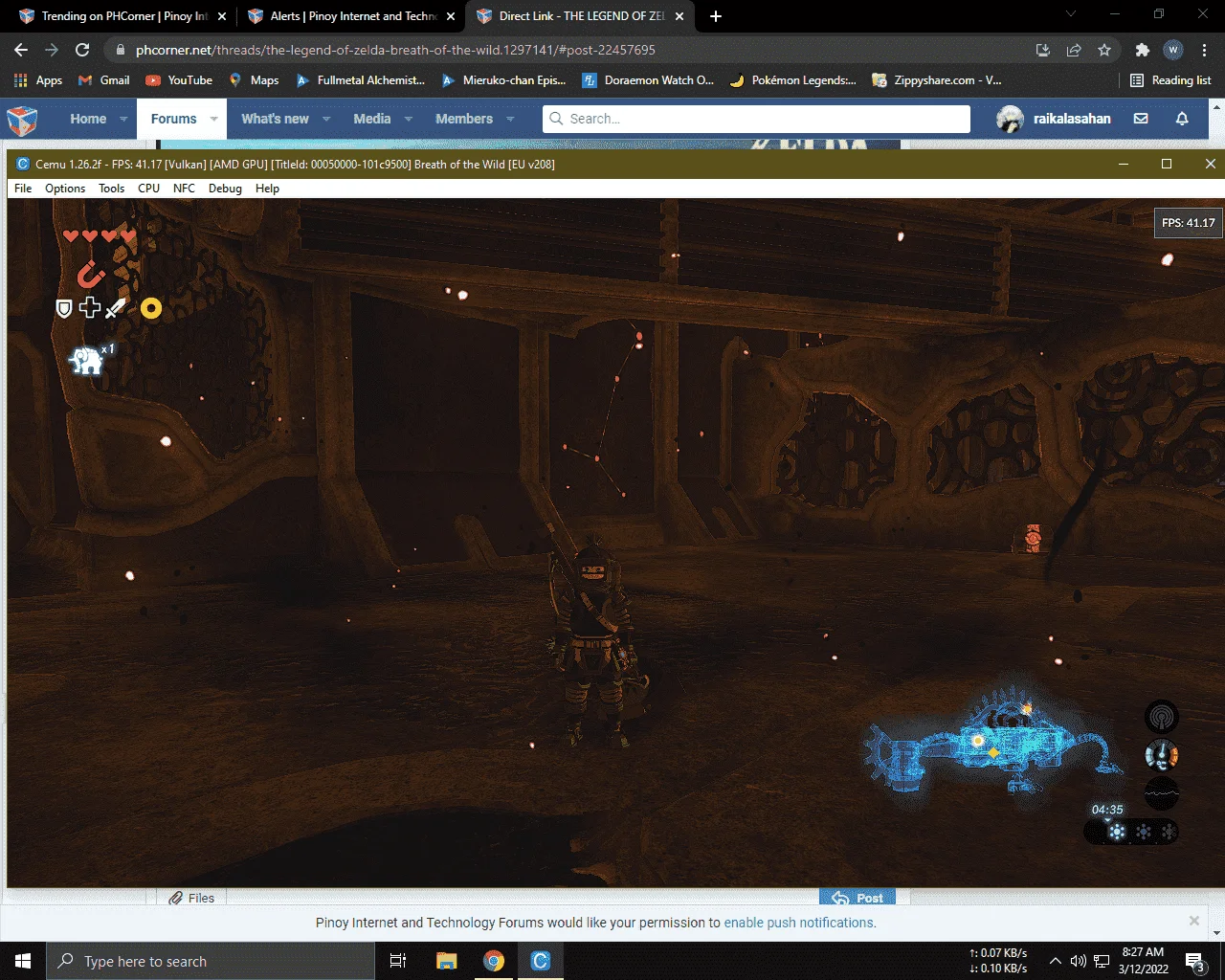Reload the current page
Screen dimensions: 1225x980
(x=82, y=50)
